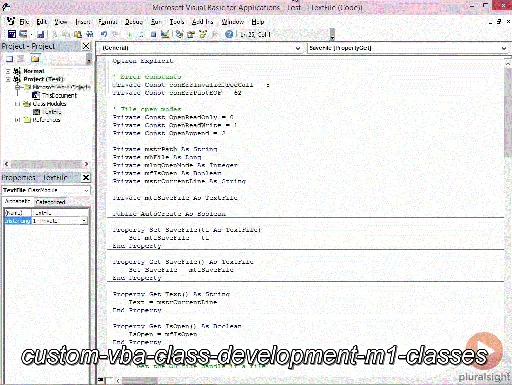Viewport: 512px width, 385px height.
Task: Click the Procedure View button at bottom-left
Action: point(101,380)
